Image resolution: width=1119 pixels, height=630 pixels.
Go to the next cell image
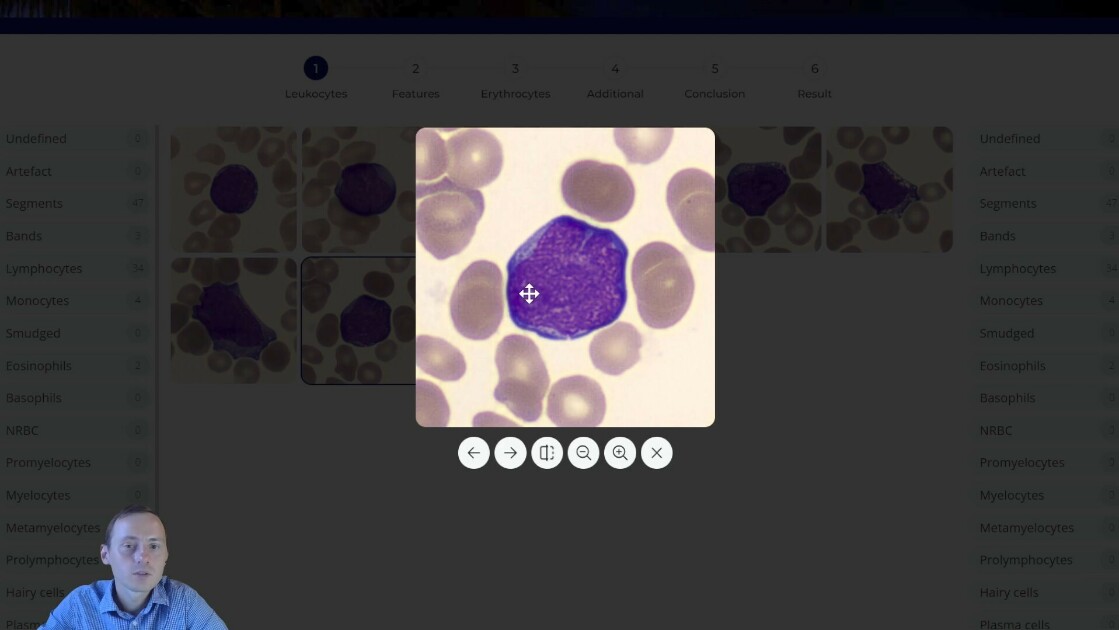click(x=510, y=453)
